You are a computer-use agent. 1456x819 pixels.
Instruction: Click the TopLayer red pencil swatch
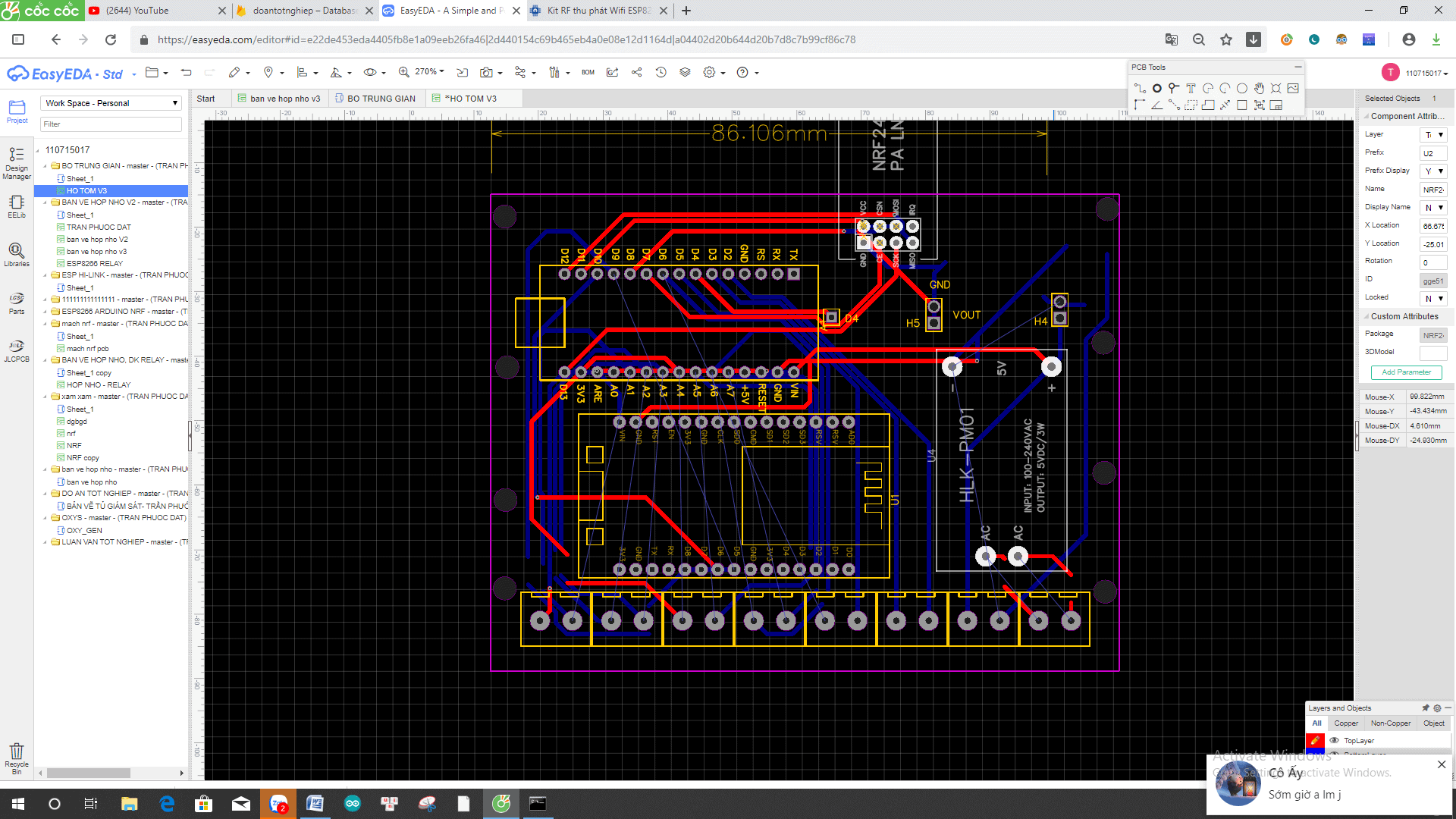click(1316, 741)
